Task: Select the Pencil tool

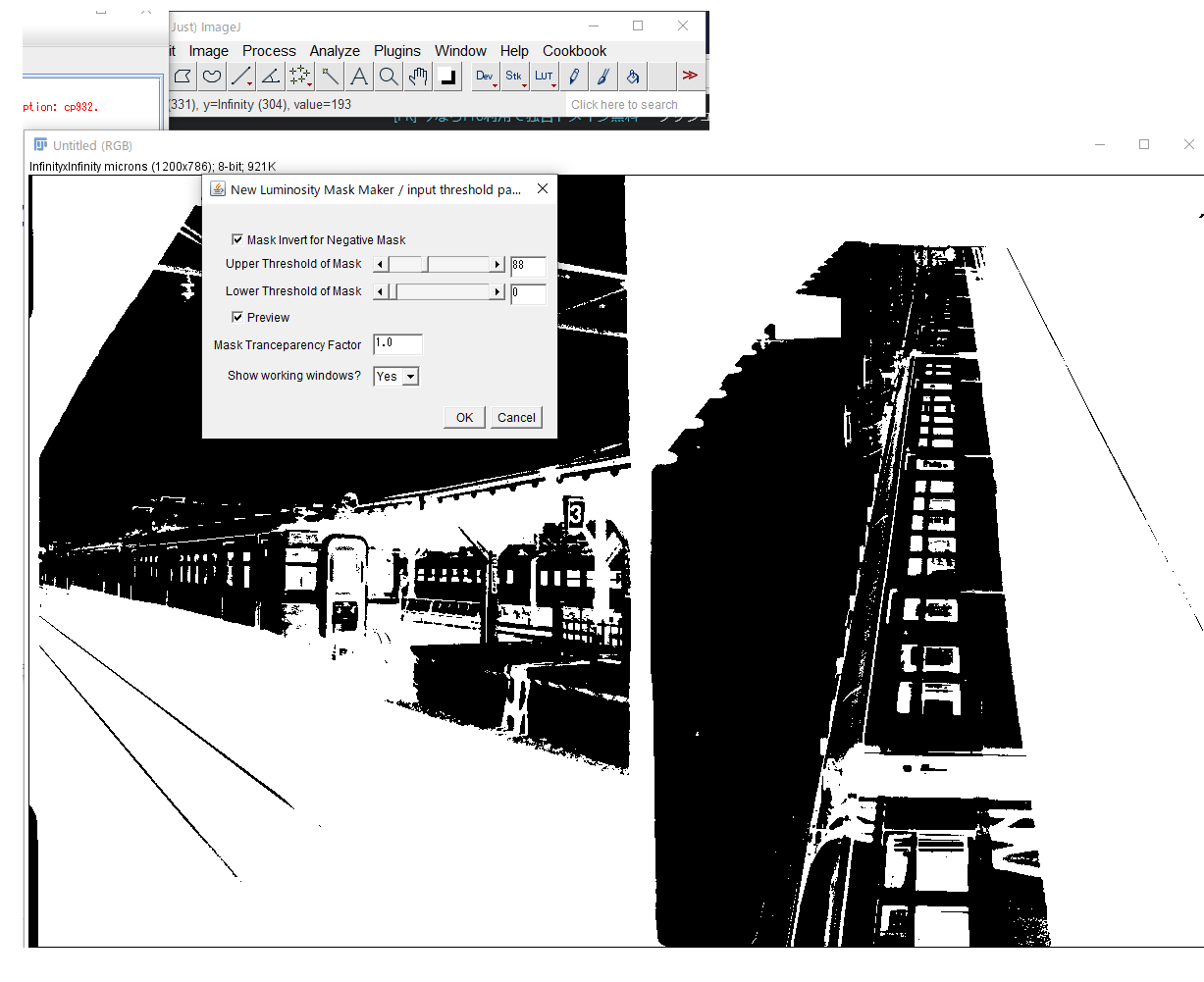Action: pyautogui.click(x=574, y=77)
